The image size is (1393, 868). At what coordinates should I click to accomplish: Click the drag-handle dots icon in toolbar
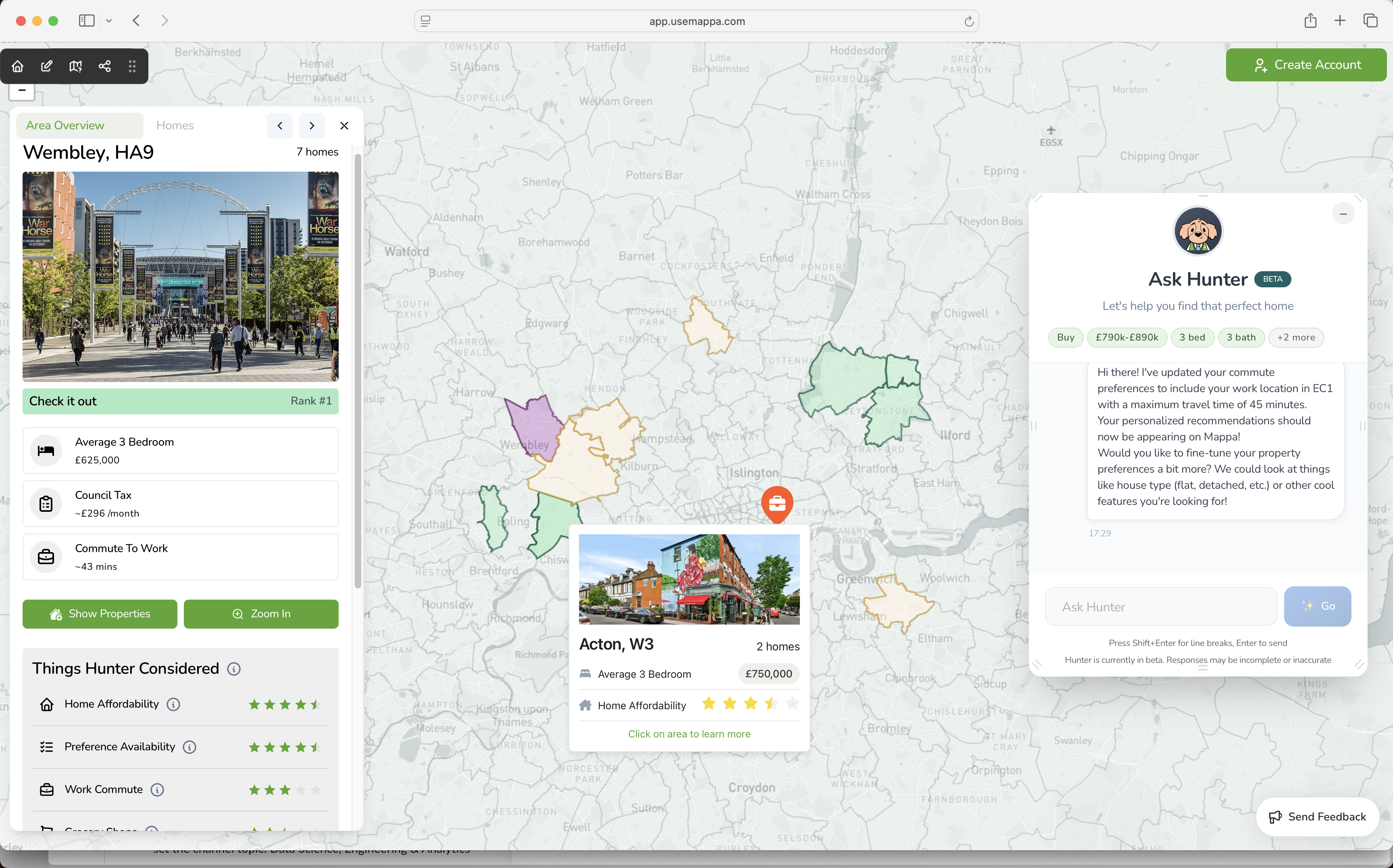pos(132,66)
